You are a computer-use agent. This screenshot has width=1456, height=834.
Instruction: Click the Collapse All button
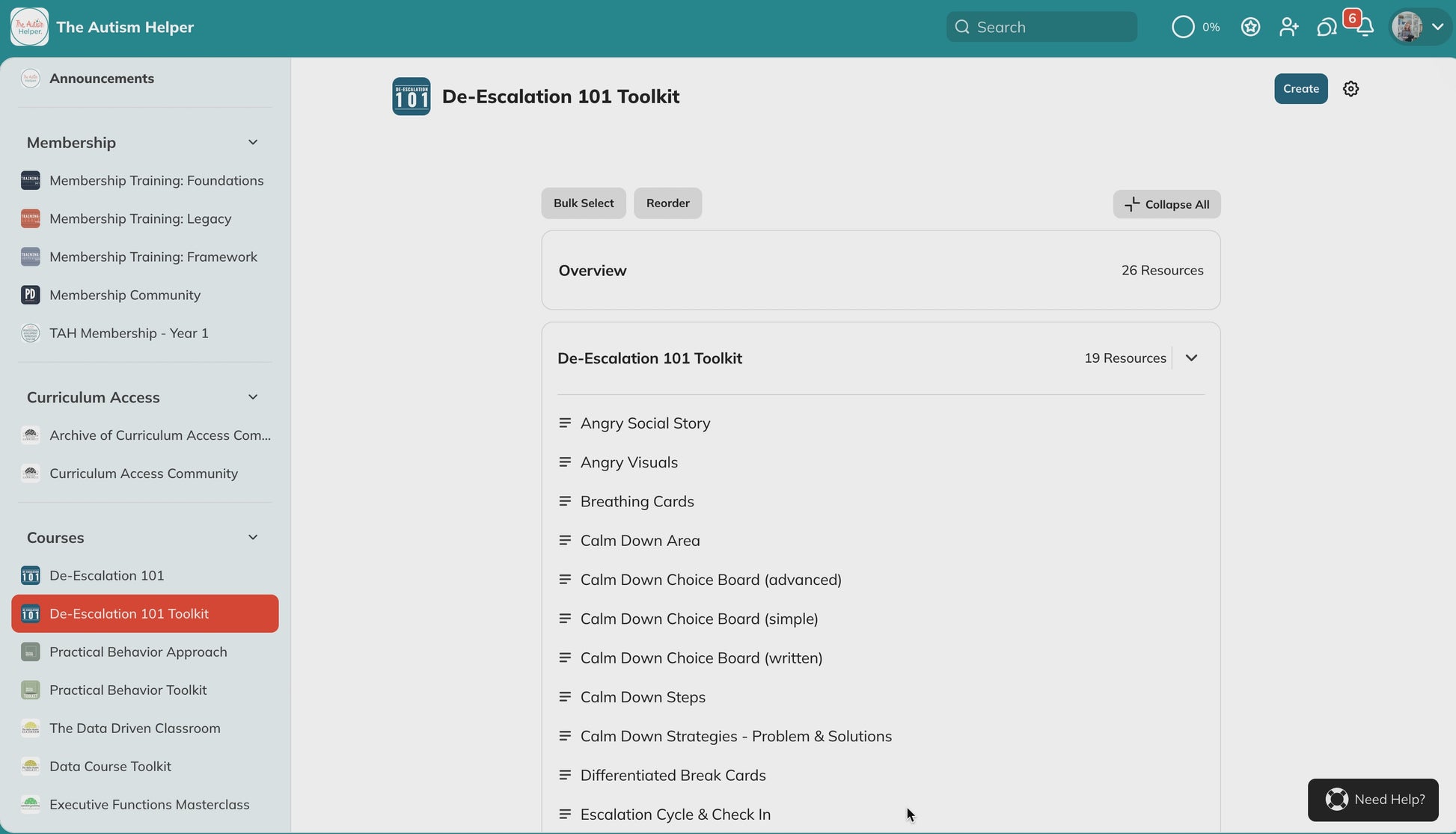coord(1166,204)
